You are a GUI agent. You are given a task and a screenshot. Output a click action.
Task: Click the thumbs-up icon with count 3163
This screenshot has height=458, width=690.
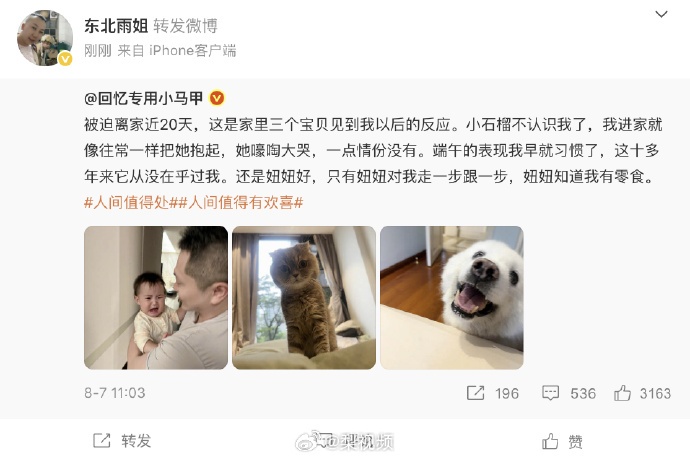[622, 392]
